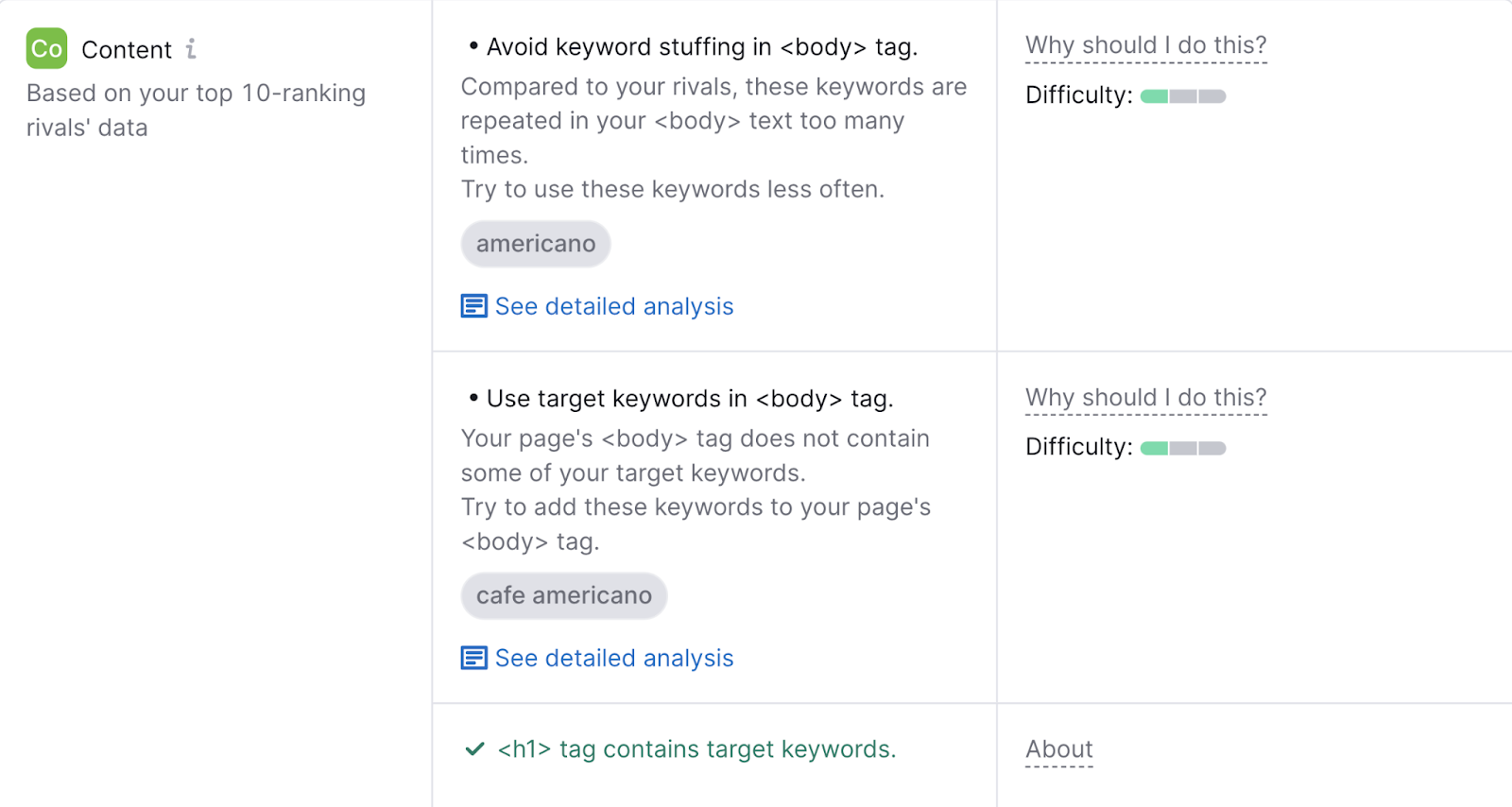Click the Difficulty bar for target keywords
This screenshot has width=1512, height=807.
point(1182,448)
